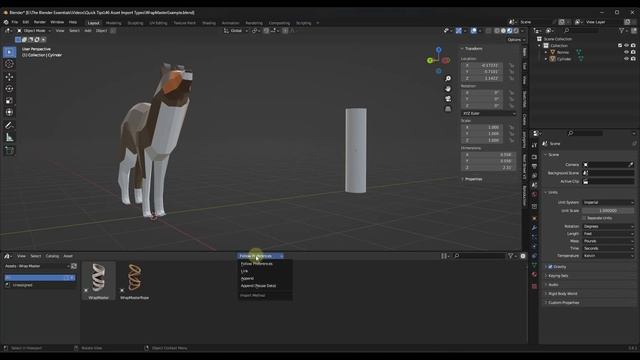This screenshot has height=360, width=640.
Task: Toggle the Collection exclude checkbox in outliner
Action: pyautogui.click(x=620, y=45)
